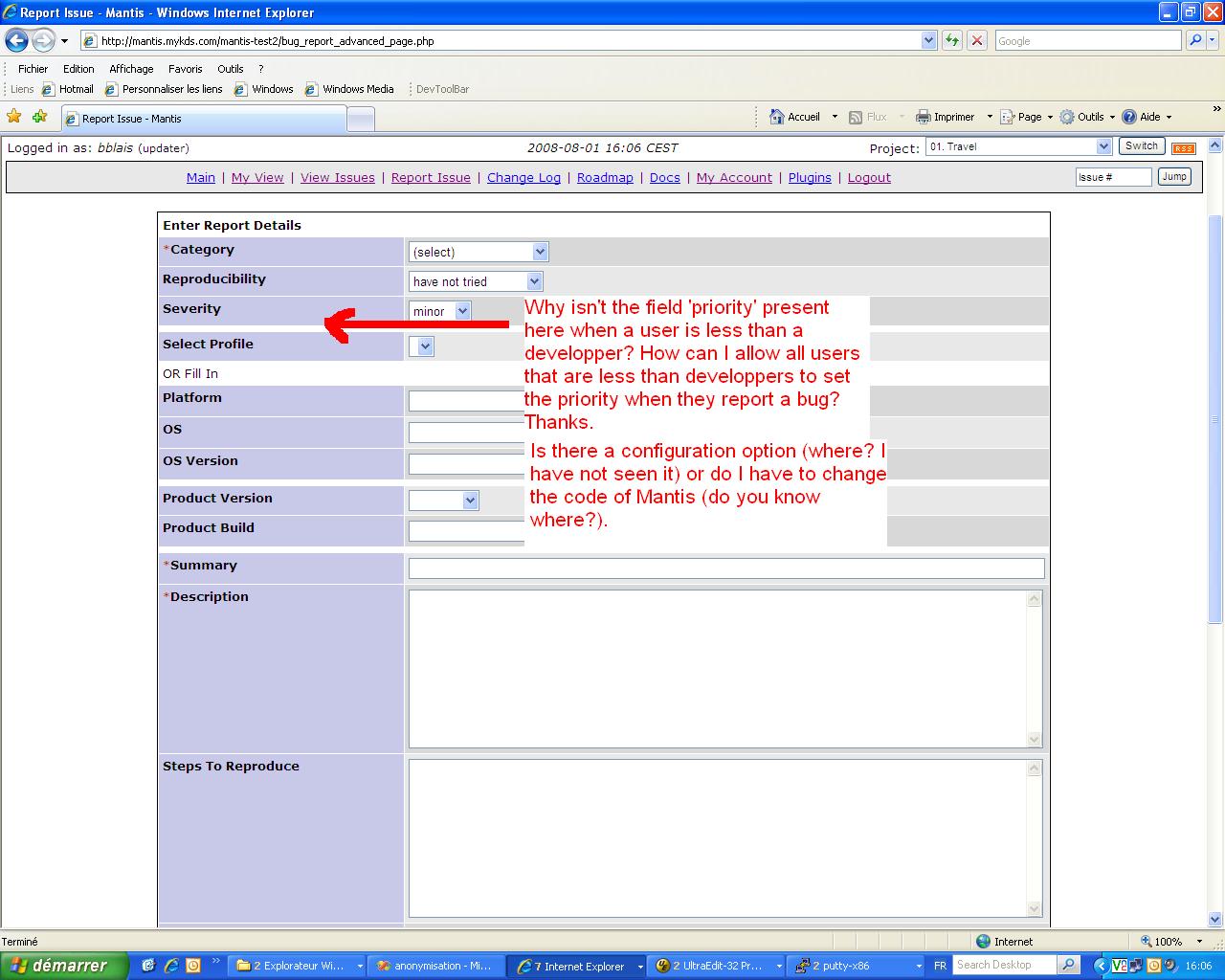Click the browser Back arrow button

[x=16, y=40]
